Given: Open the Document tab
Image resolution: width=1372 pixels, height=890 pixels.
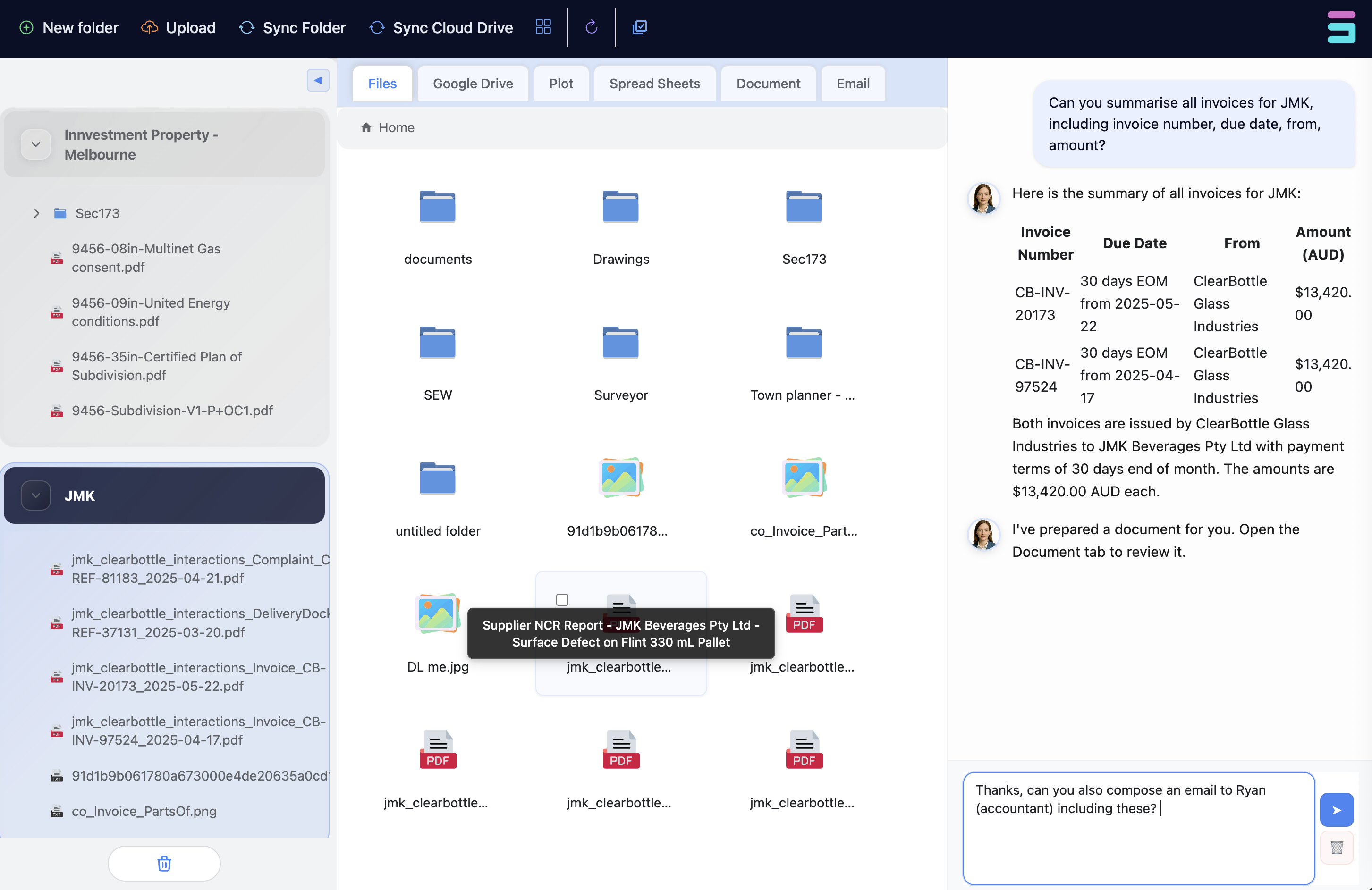Looking at the screenshot, I should point(768,83).
